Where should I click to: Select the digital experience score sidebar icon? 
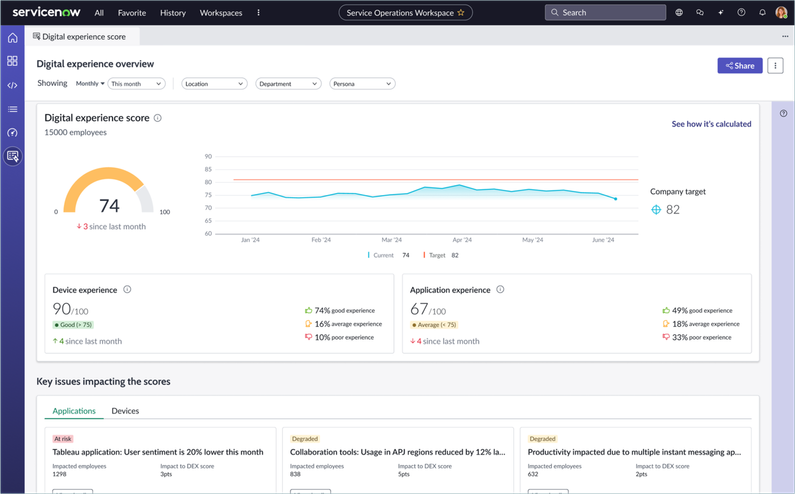13,156
